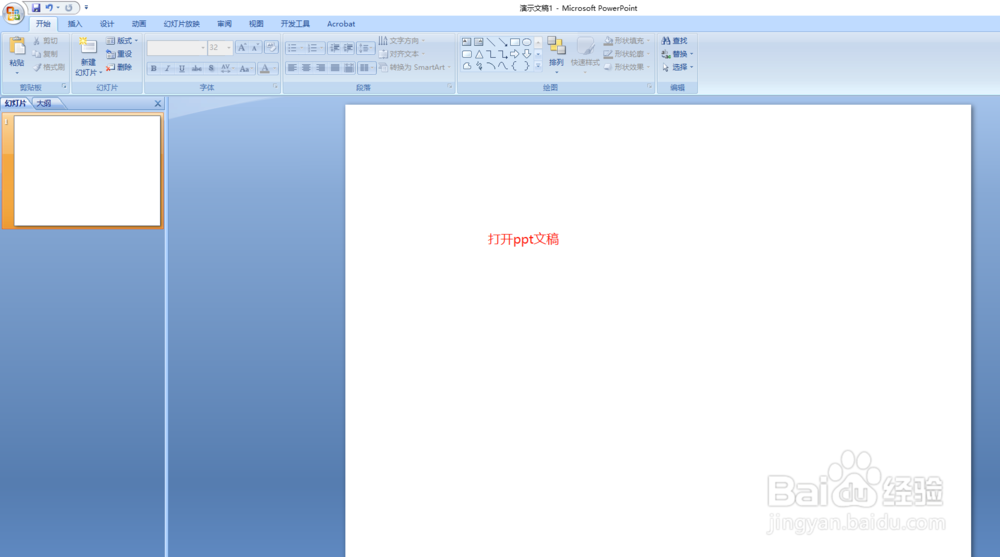The width and height of the screenshot is (1000, 557).
Task: Open the change case Aa dropdown
Action: click(x=245, y=68)
